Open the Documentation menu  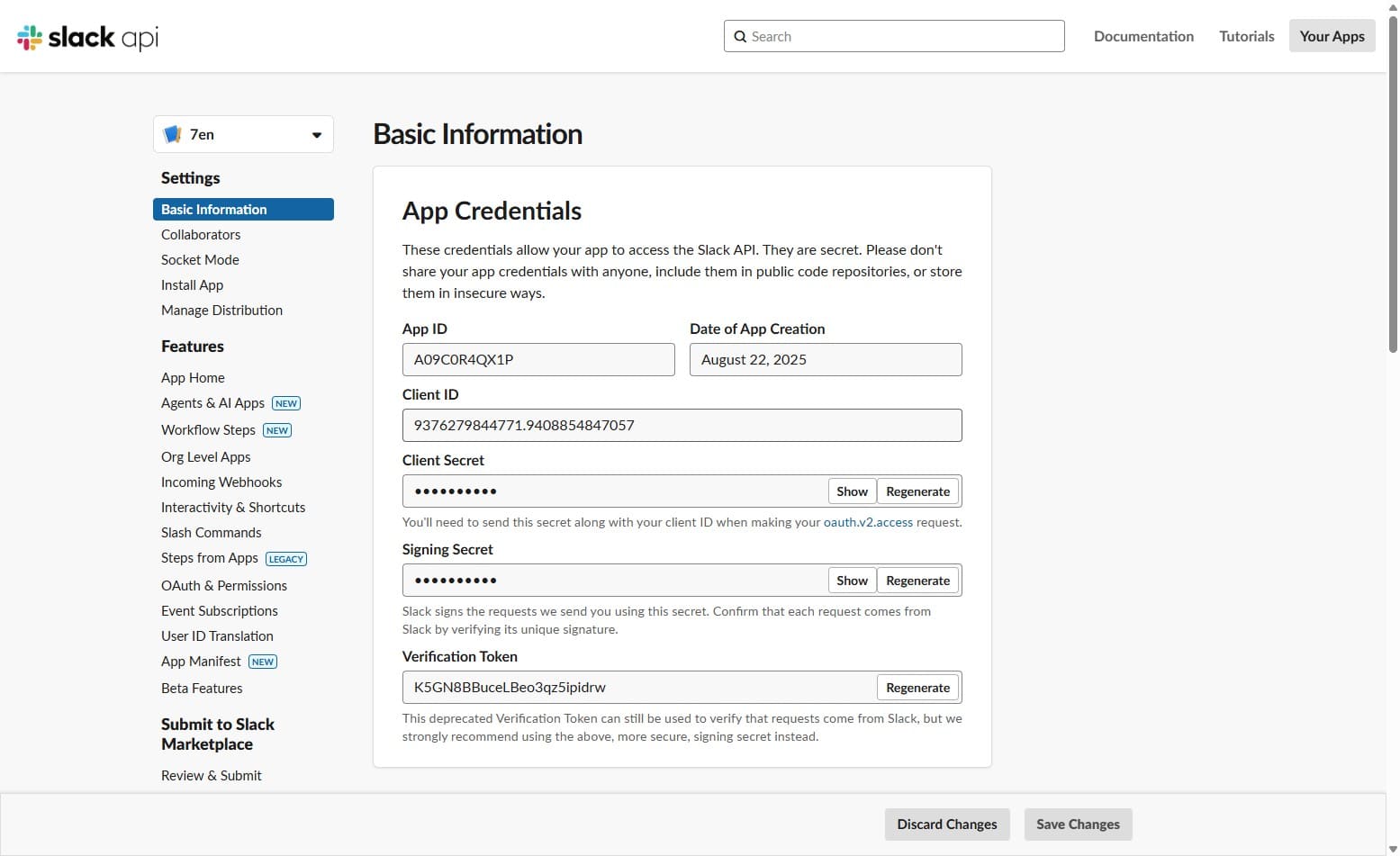pyautogui.click(x=1143, y=36)
